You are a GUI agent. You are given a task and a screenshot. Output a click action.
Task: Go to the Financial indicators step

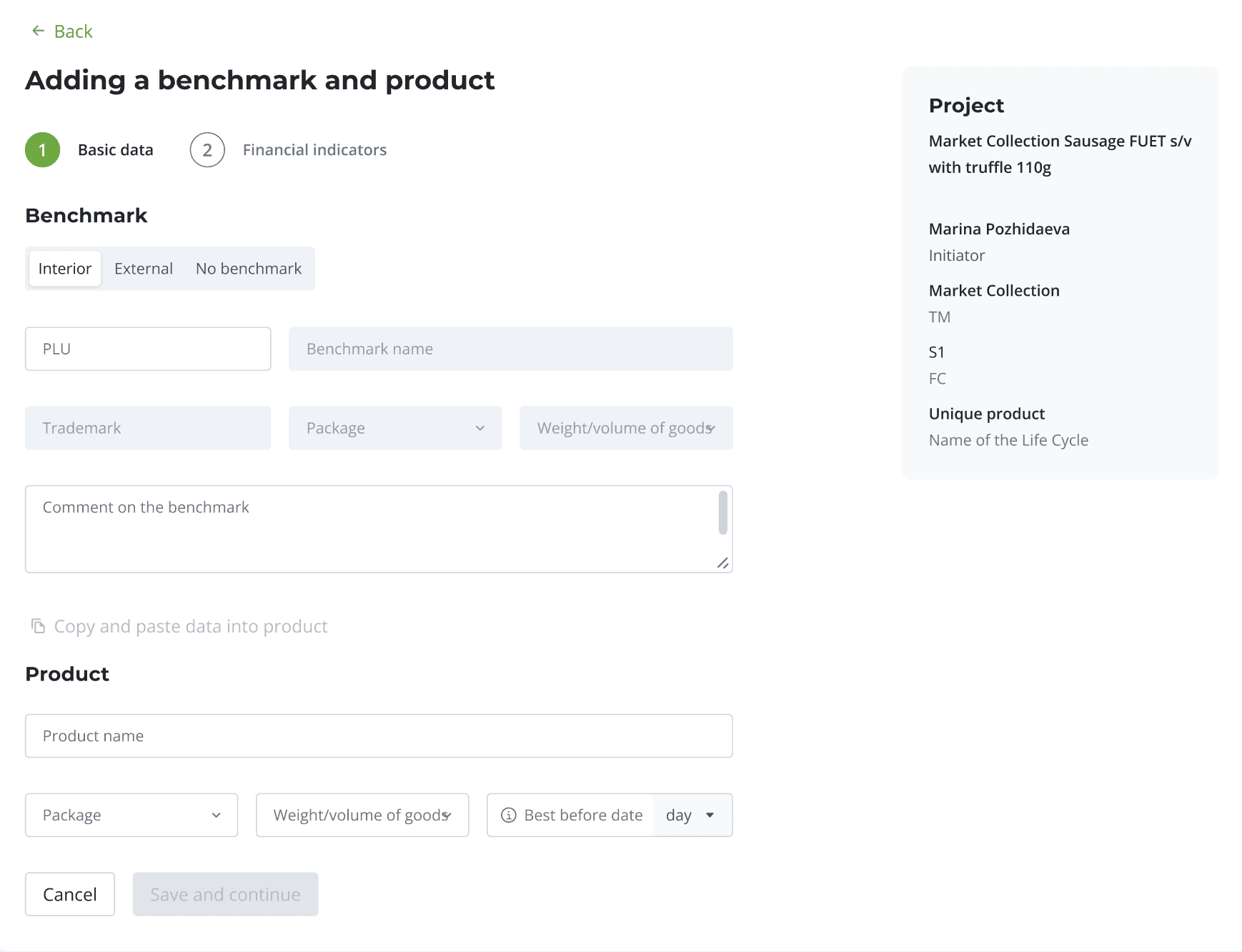pyautogui.click(x=314, y=150)
